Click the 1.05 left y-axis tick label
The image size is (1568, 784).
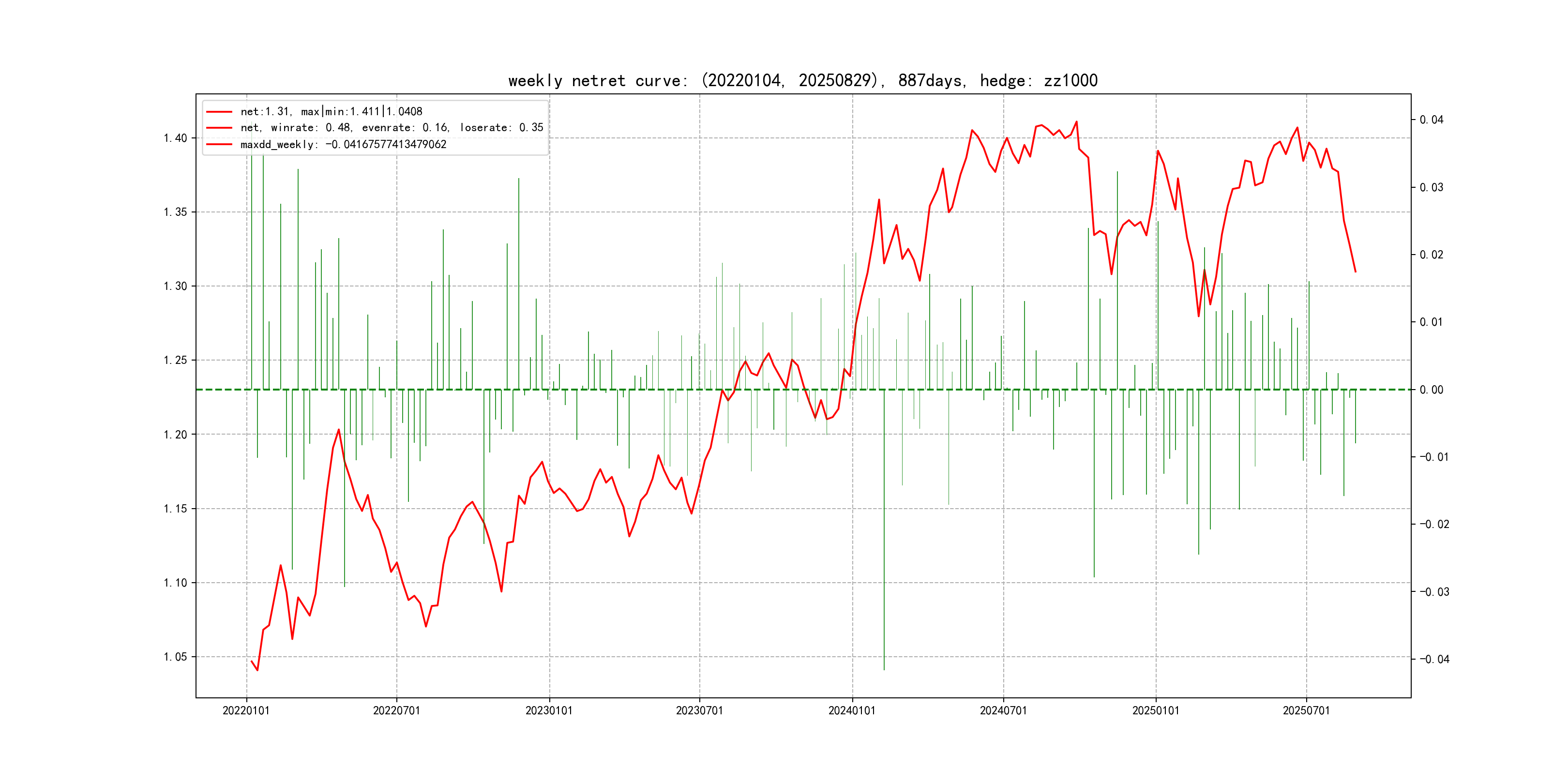175,657
